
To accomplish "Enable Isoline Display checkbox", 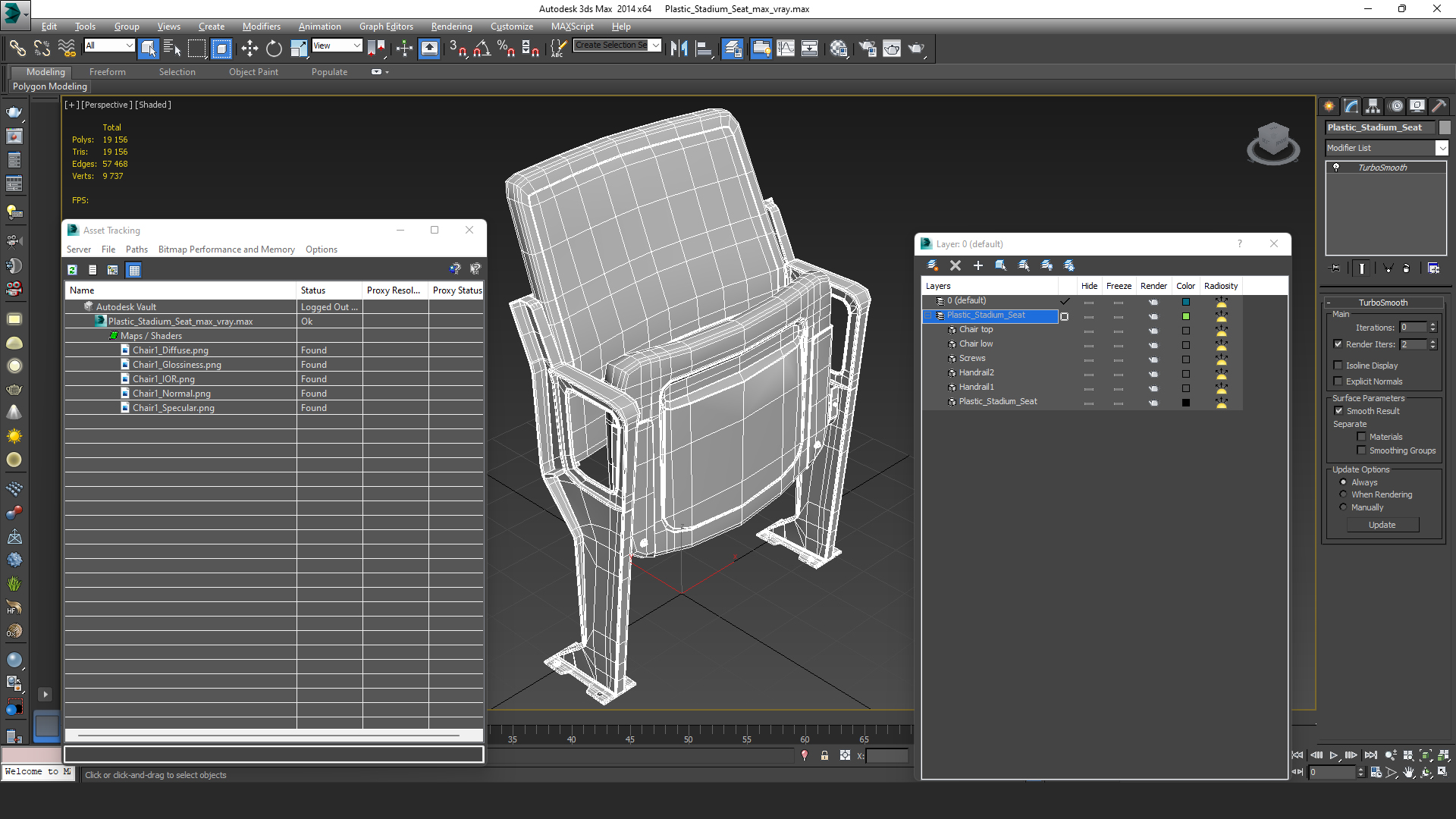I will [x=1338, y=366].
